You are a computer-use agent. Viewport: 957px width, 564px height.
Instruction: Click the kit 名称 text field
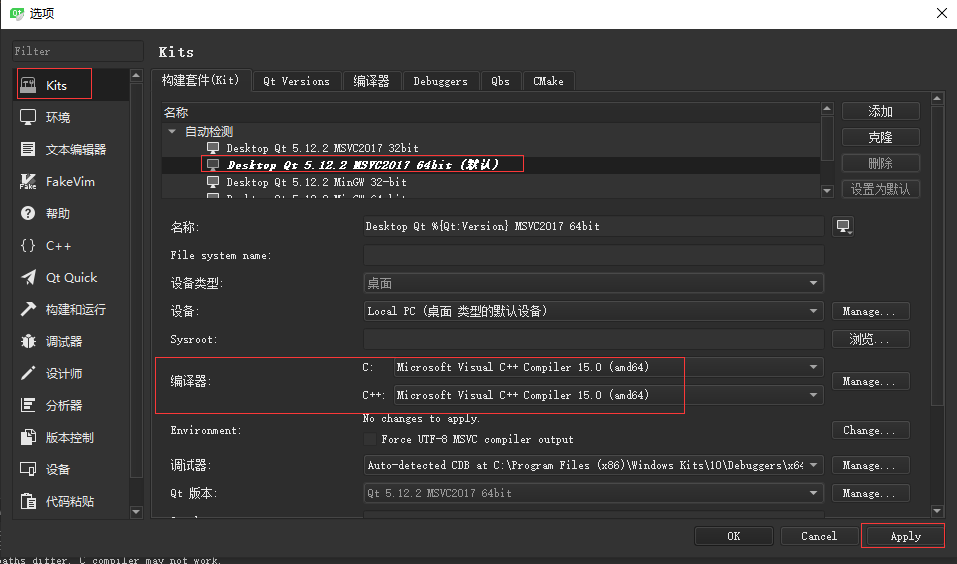(x=593, y=226)
